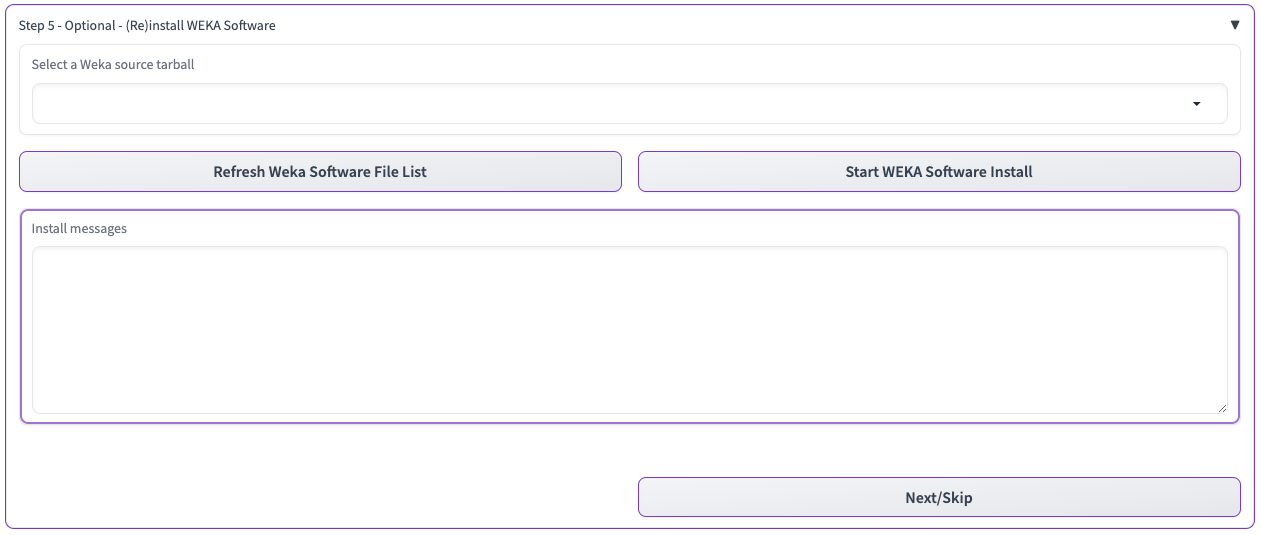Image resolution: width=1261 pixels, height=535 pixels.
Task: Reload the Weka software file list
Action: click(x=320, y=172)
